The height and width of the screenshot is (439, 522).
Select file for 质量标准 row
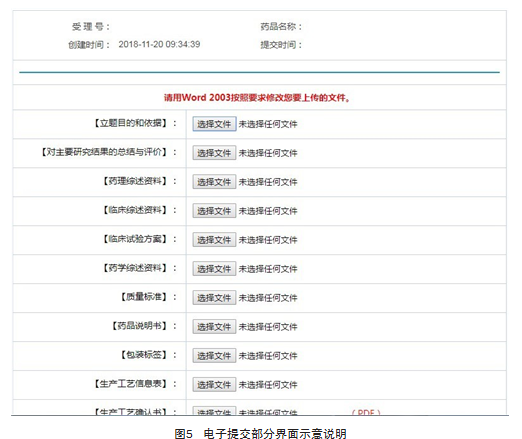[x=214, y=298]
